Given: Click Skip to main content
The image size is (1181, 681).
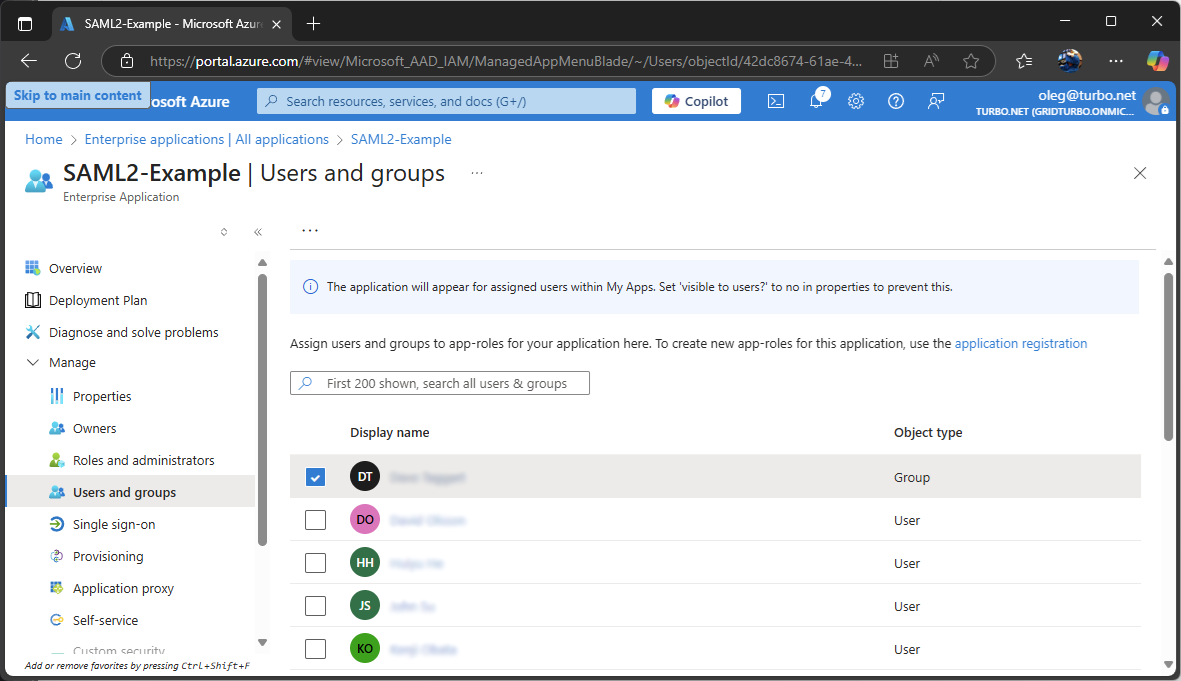Looking at the screenshot, I should pos(77,94).
